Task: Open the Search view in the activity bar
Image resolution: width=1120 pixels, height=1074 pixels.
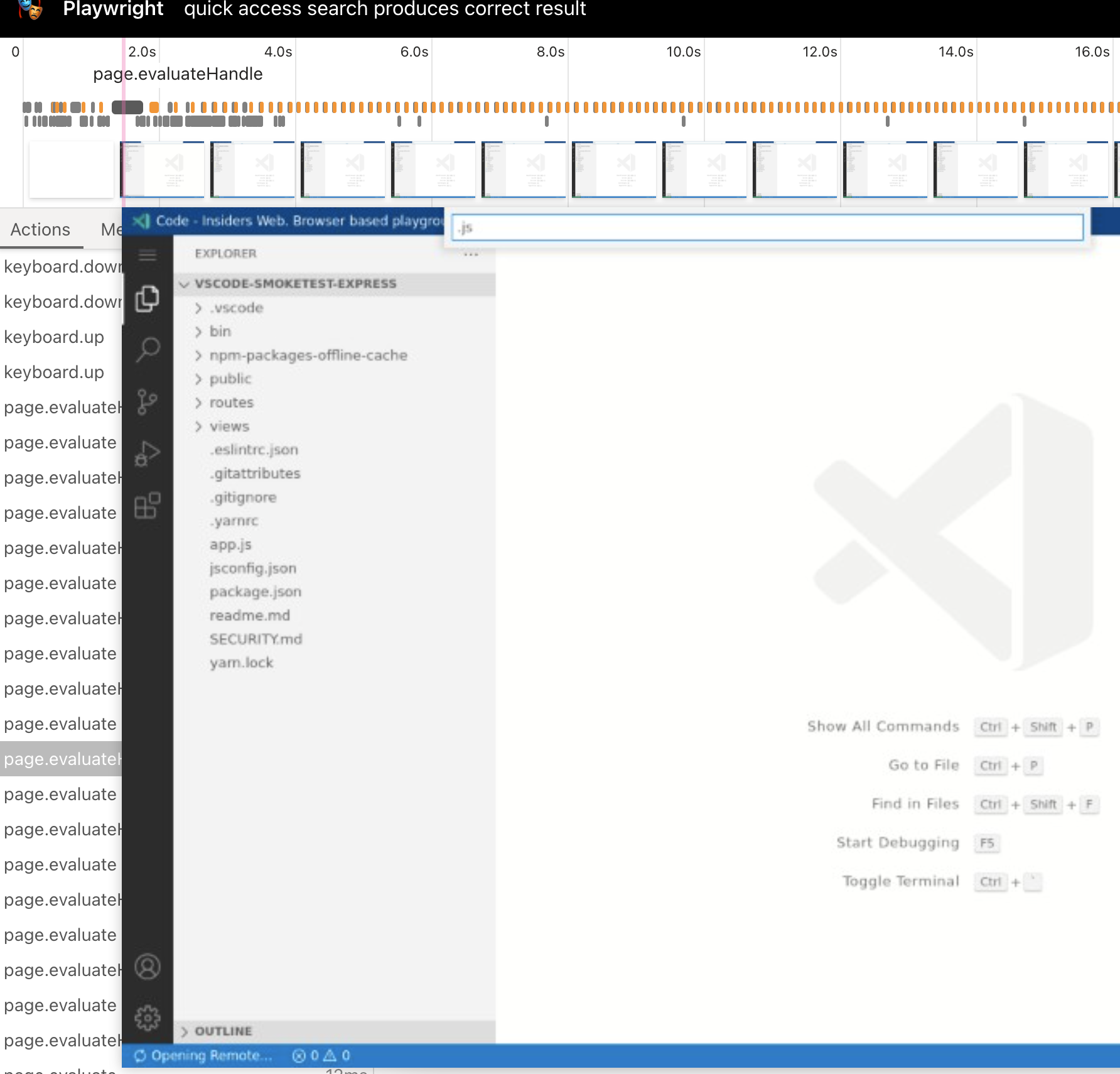Action: [x=148, y=350]
